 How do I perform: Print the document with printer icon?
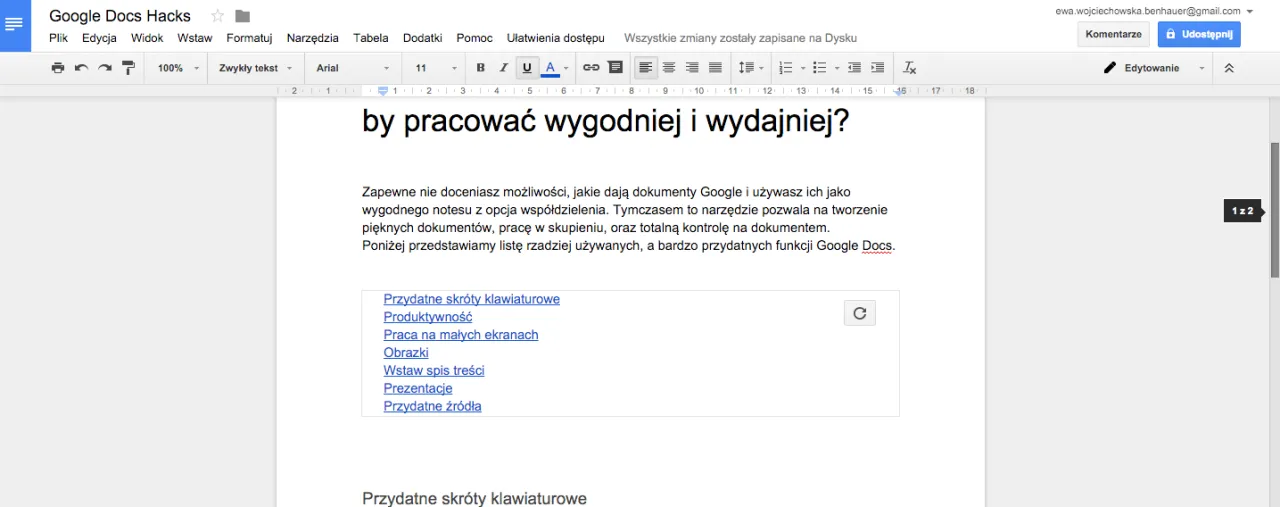57,68
